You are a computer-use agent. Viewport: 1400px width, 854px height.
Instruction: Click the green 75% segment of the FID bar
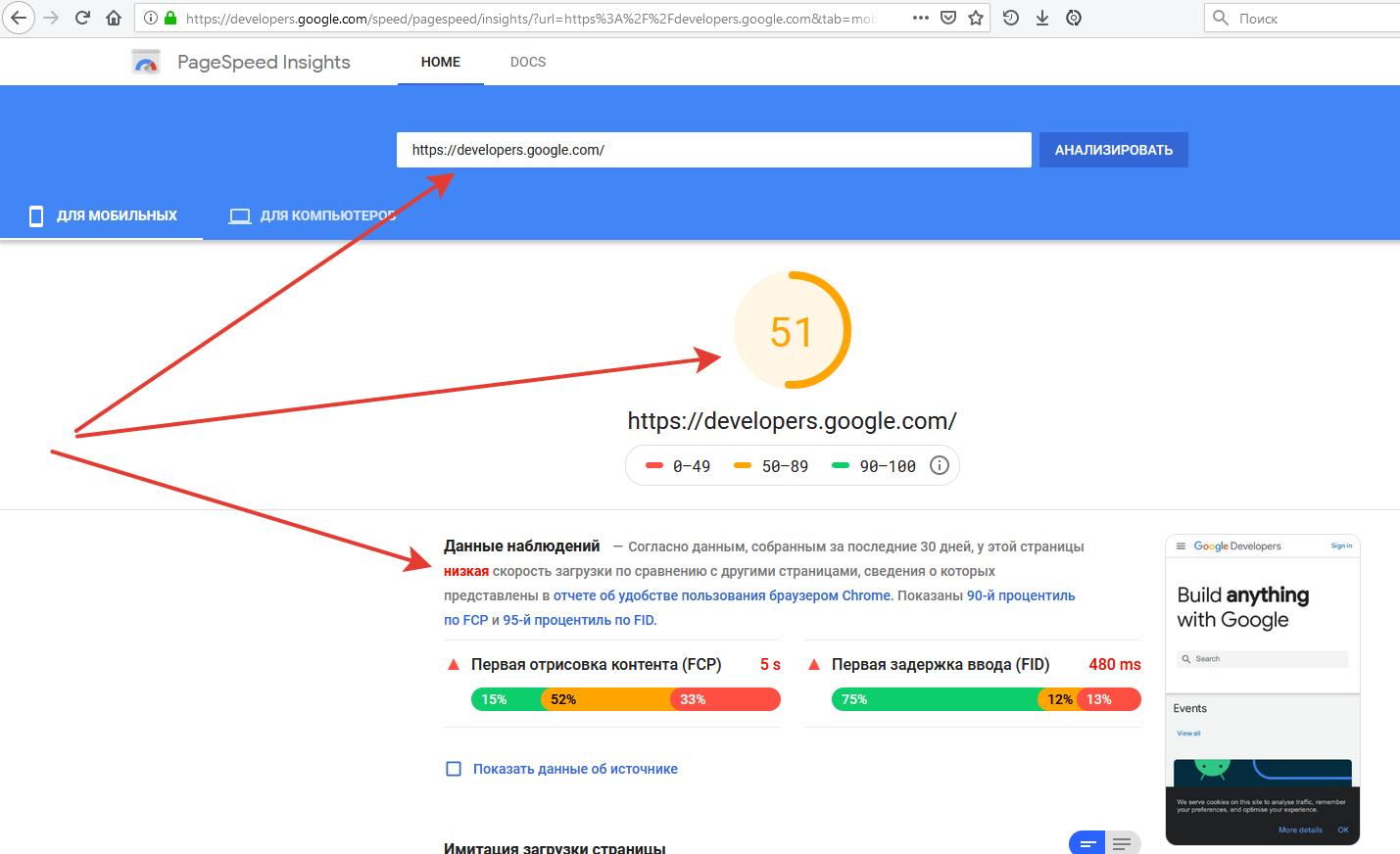point(936,699)
